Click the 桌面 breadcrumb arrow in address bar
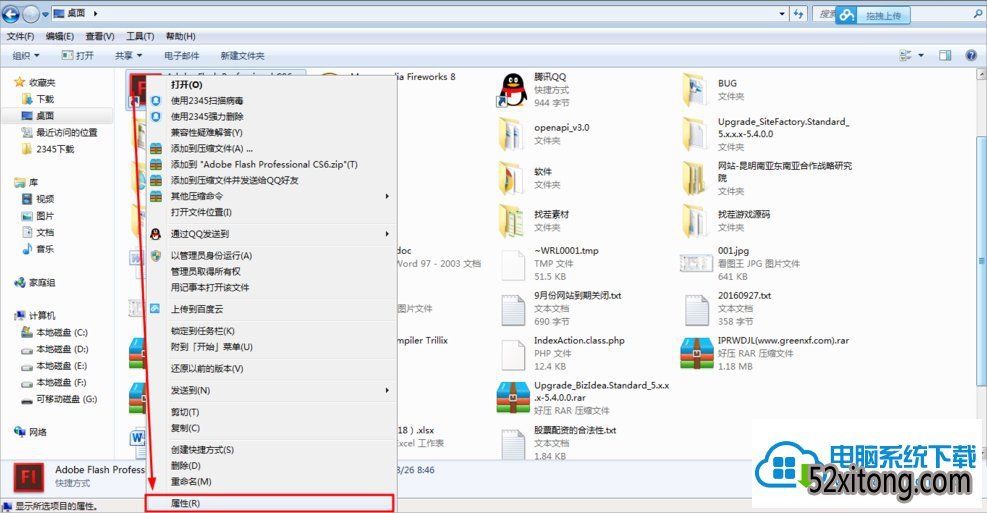Image resolution: width=987 pixels, height=513 pixels. coord(96,13)
